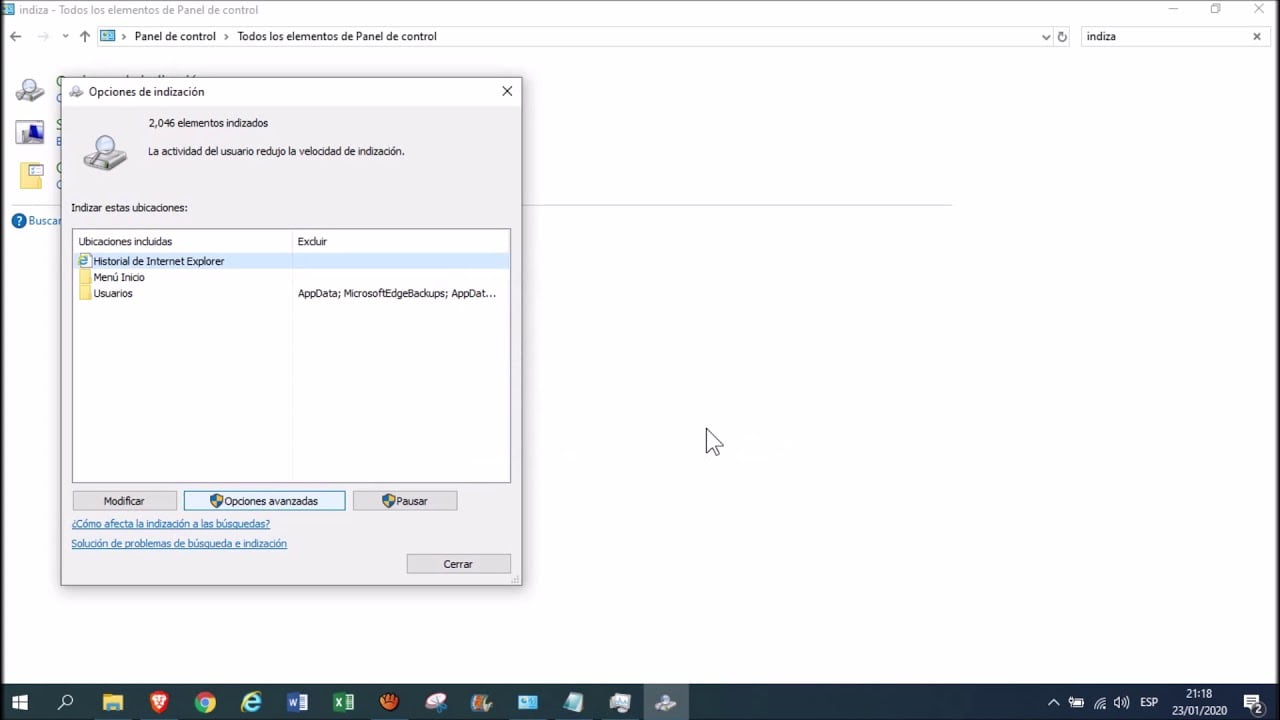Expand the address bar history dropdown

1046,36
